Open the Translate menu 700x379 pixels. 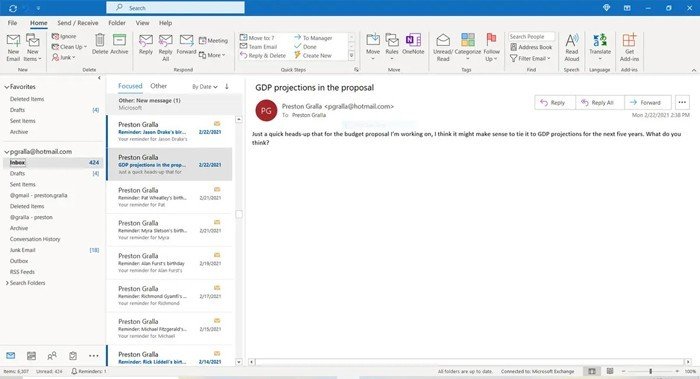[600, 47]
